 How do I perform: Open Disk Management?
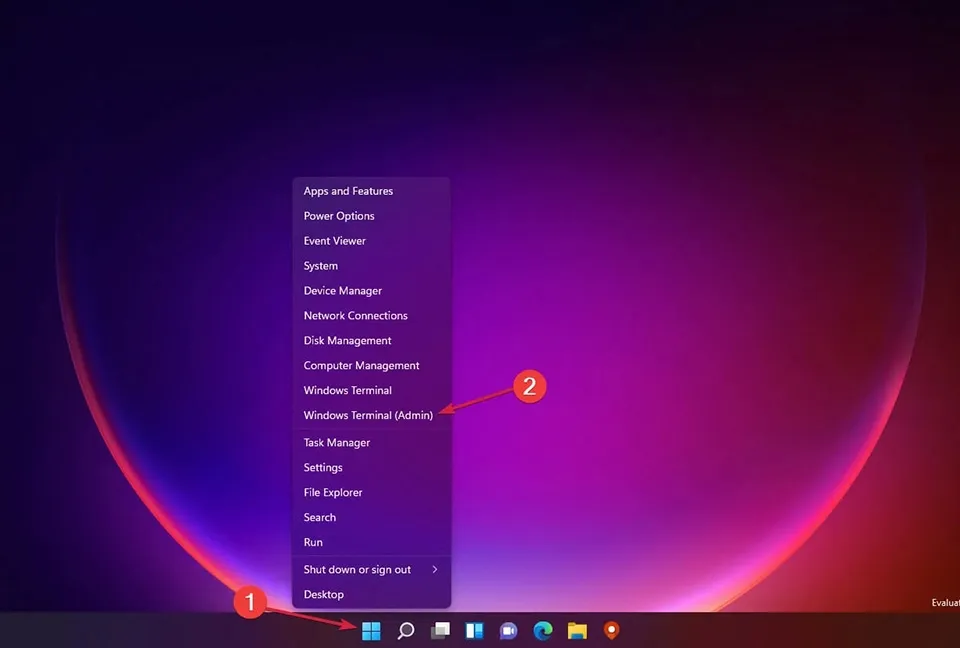click(347, 340)
